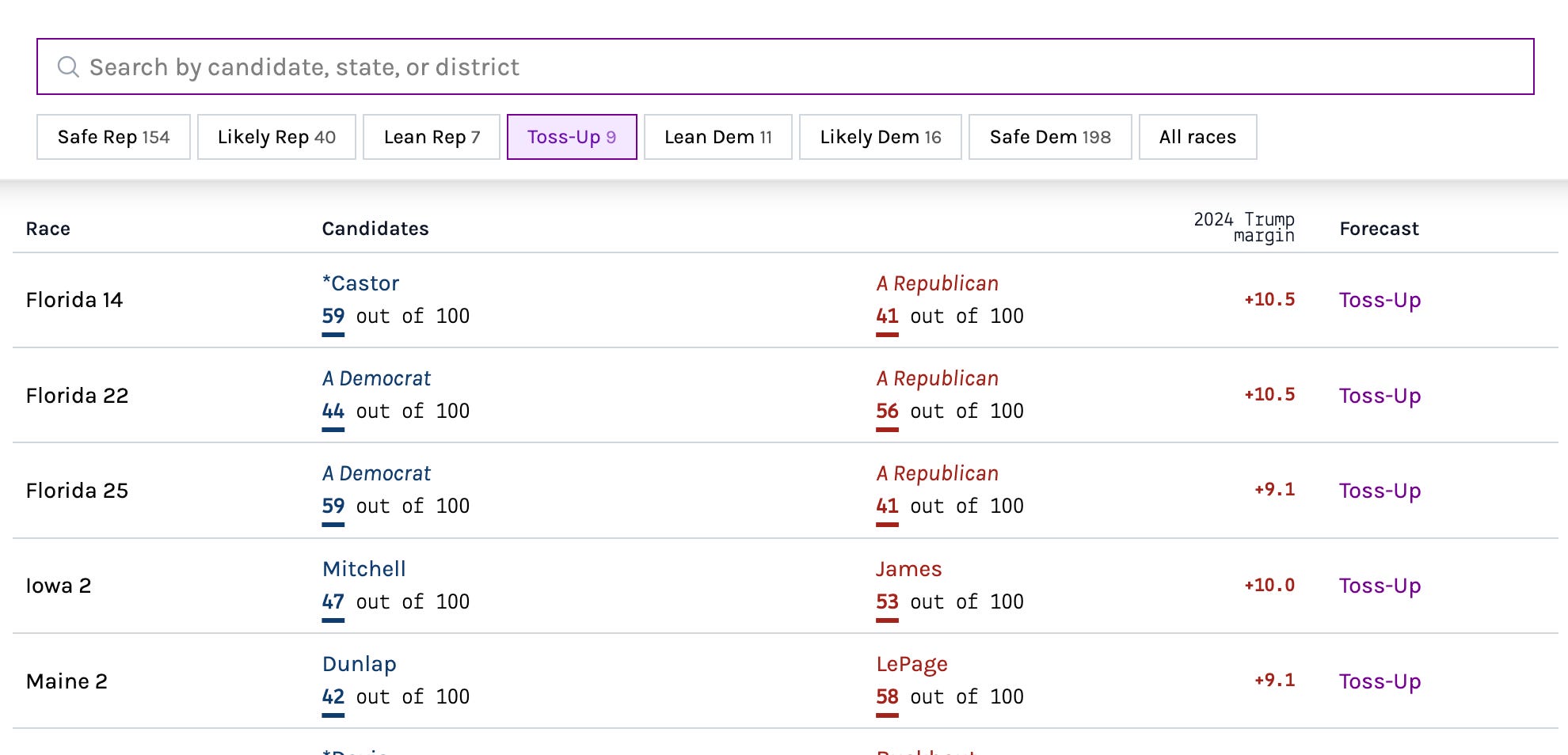Select A Republican in Florida 22 row

pos(938,378)
